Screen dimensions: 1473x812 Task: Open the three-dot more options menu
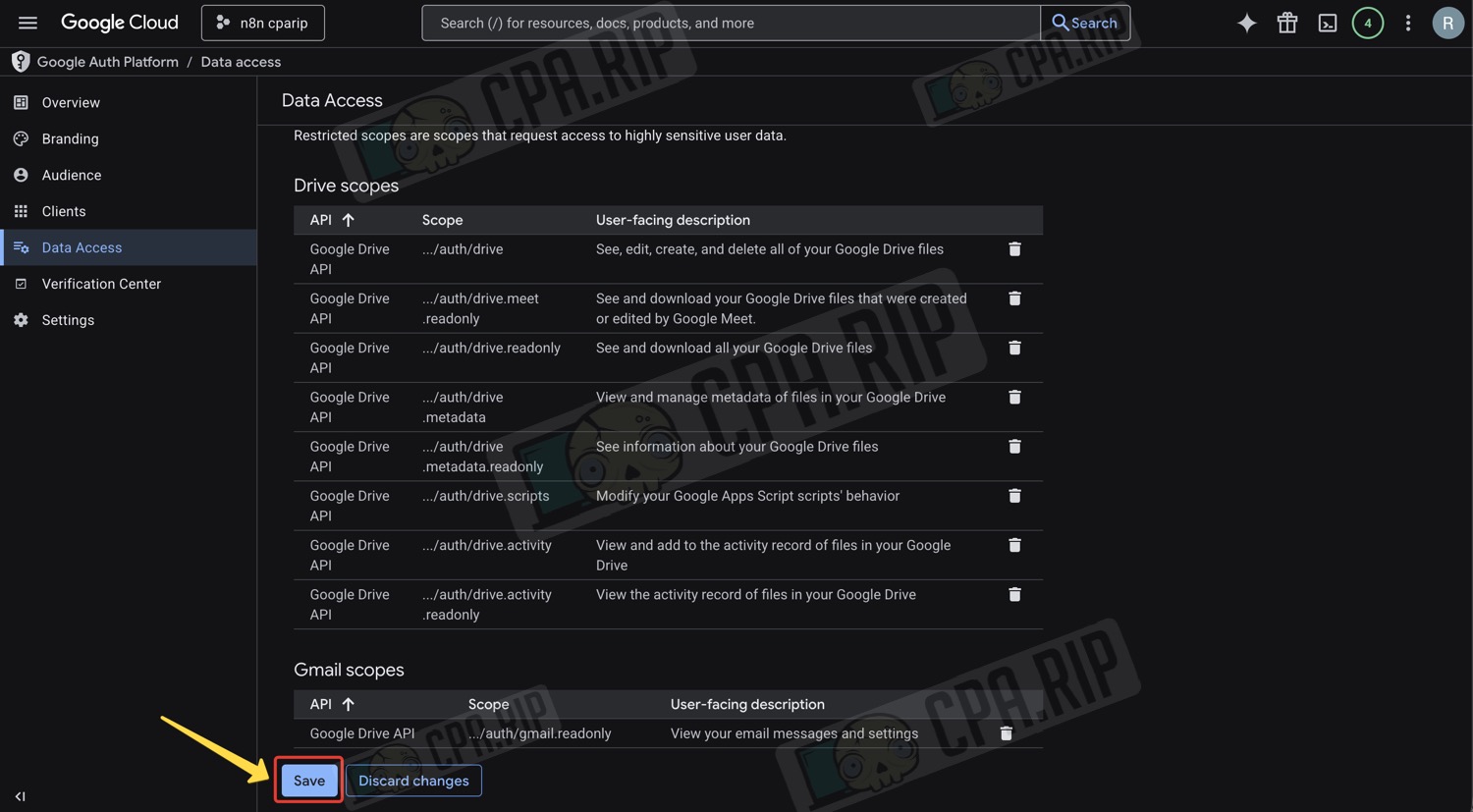click(1407, 23)
